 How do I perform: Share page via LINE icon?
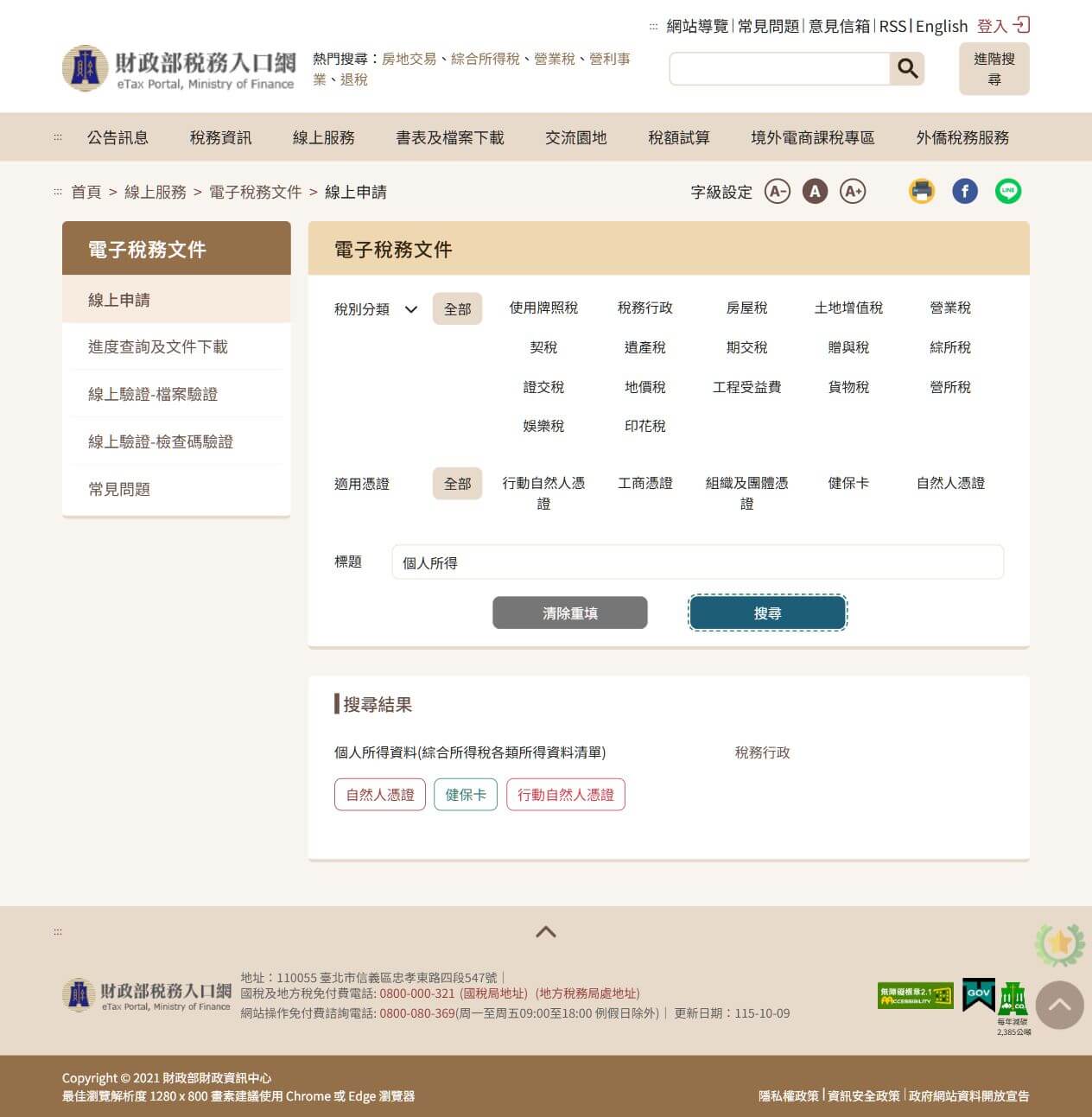(1008, 191)
